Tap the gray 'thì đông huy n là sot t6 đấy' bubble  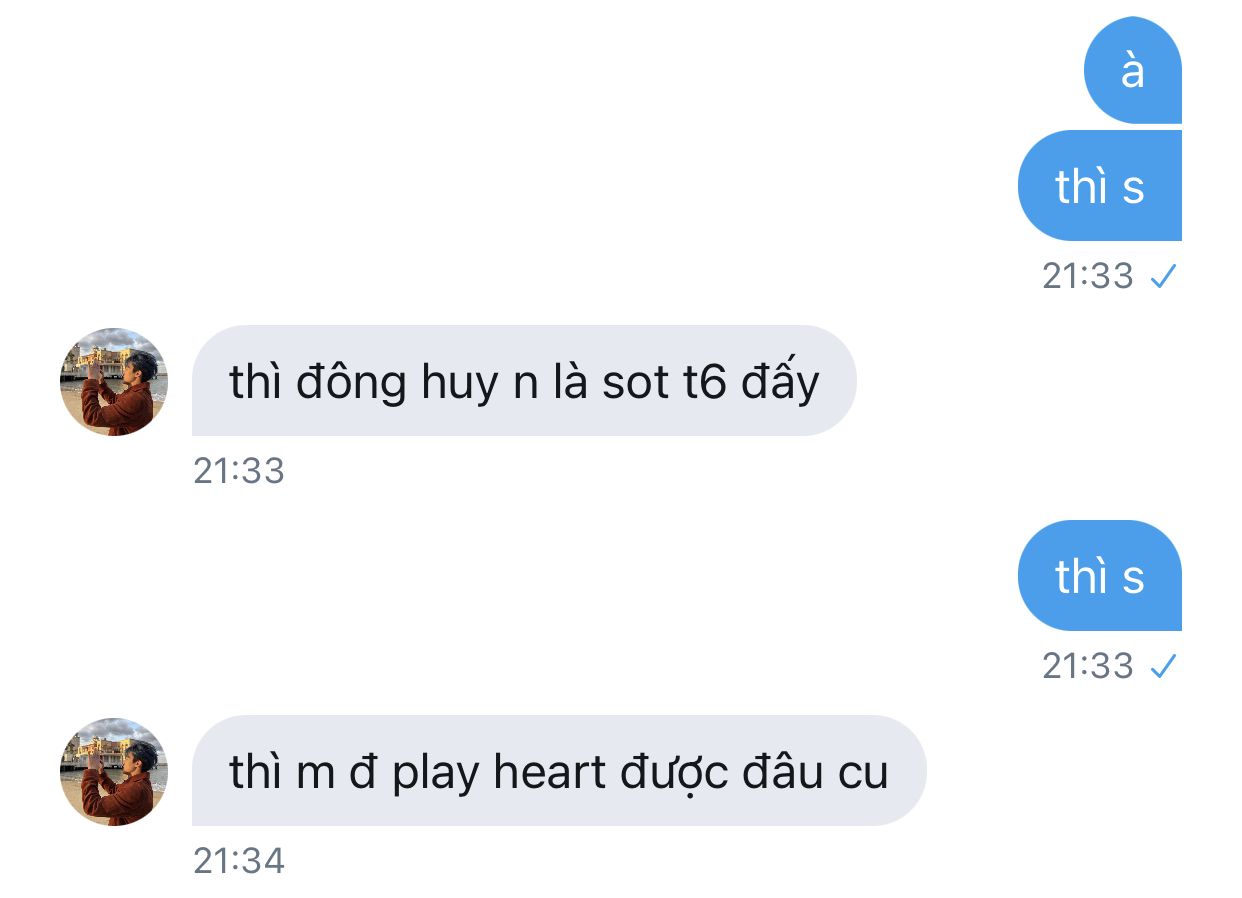[524, 381]
